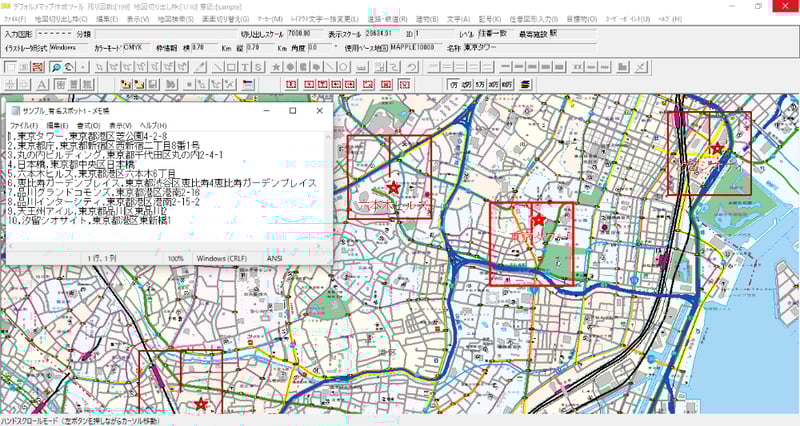The height and width of the screenshot is (426, 800).
Task: Click the red star on 東京タワー map frame
Action: [538, 219]
